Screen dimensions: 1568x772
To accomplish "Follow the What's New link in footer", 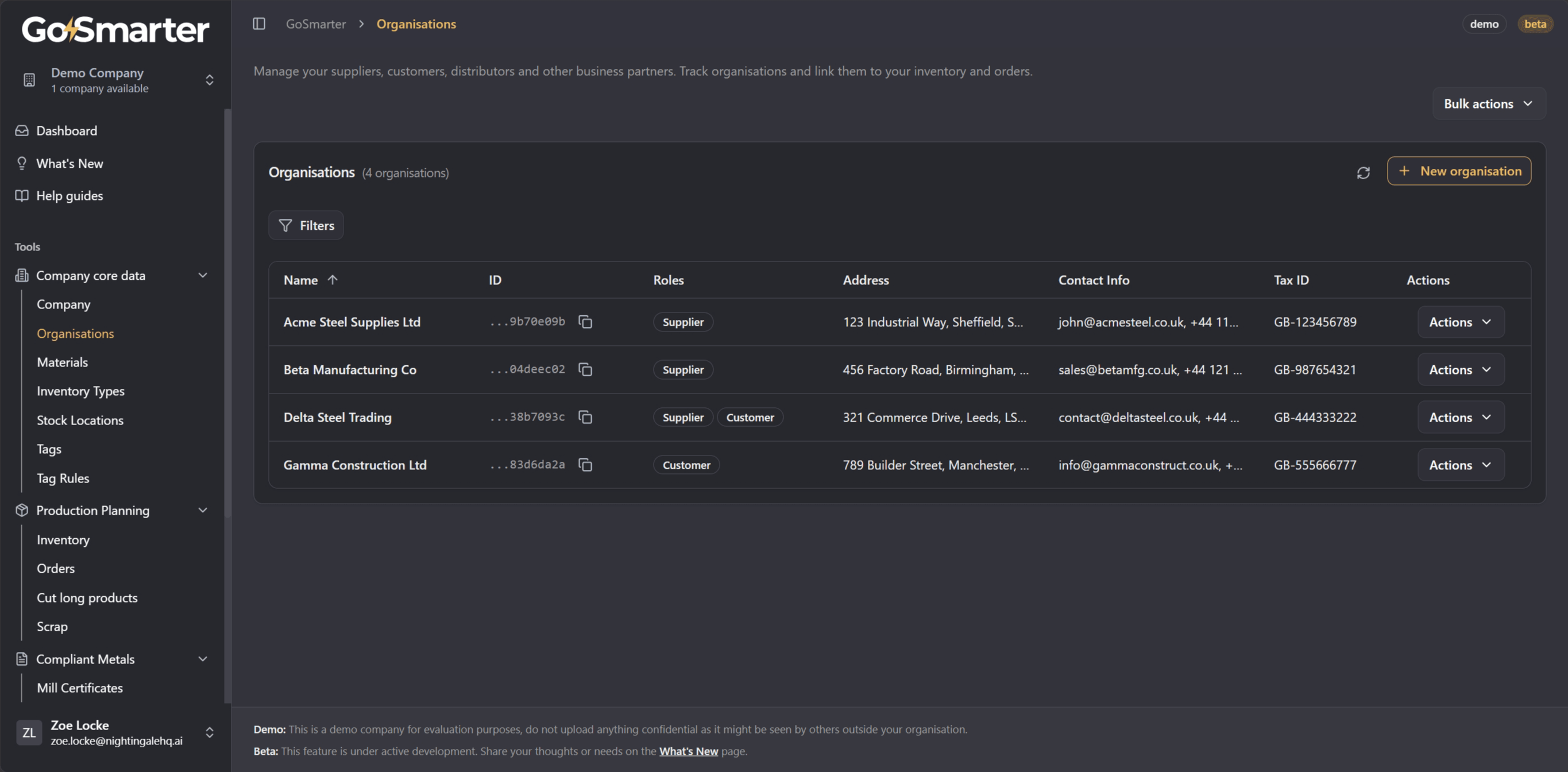I will click(689, 751).
